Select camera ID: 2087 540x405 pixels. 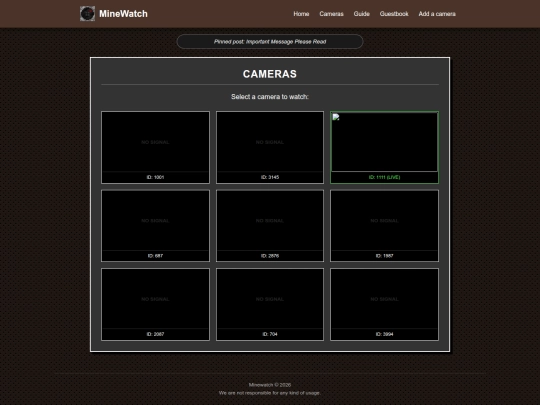[x=155, y=304]
